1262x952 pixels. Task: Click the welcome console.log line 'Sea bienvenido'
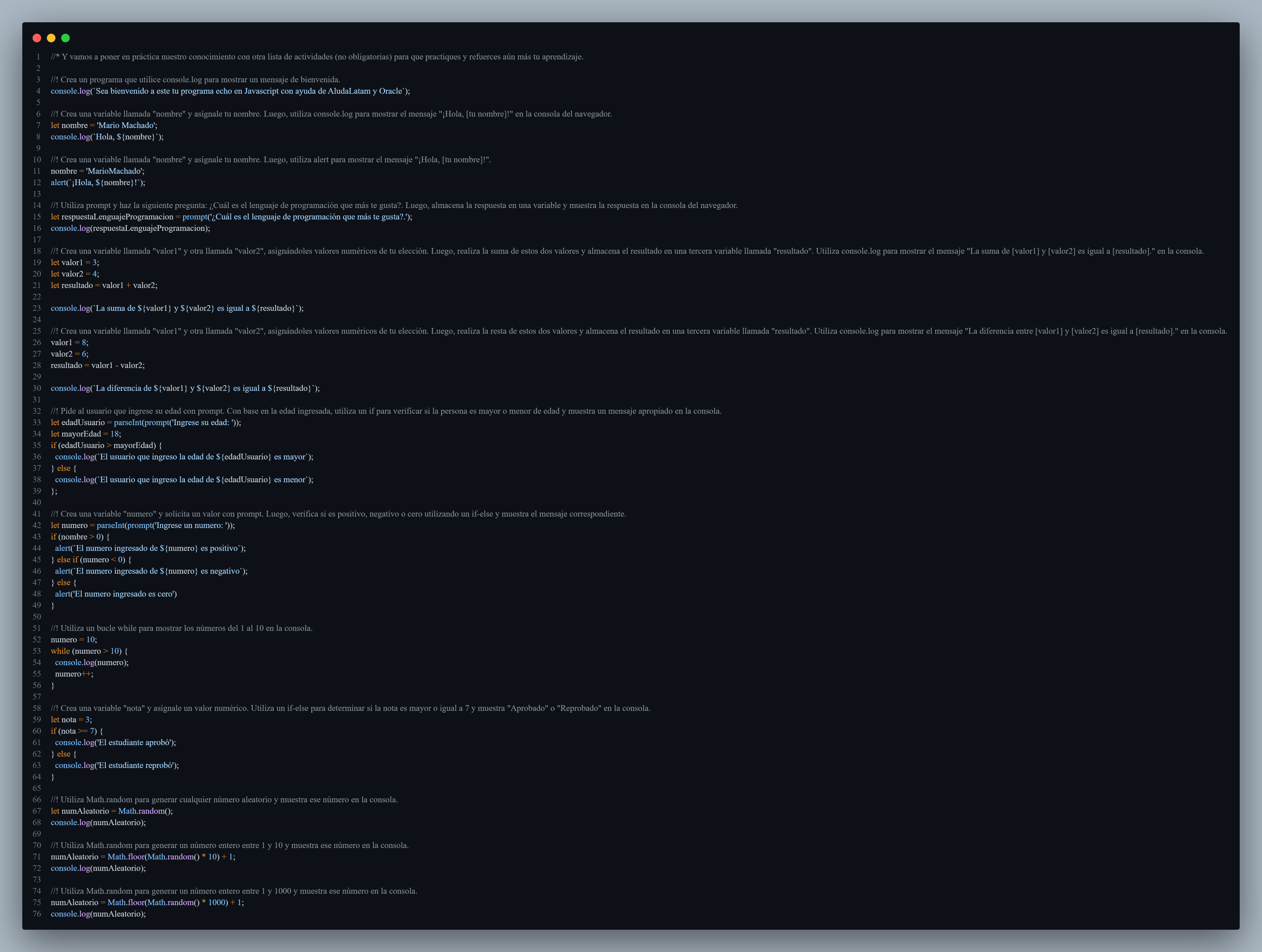coord(231,91)
